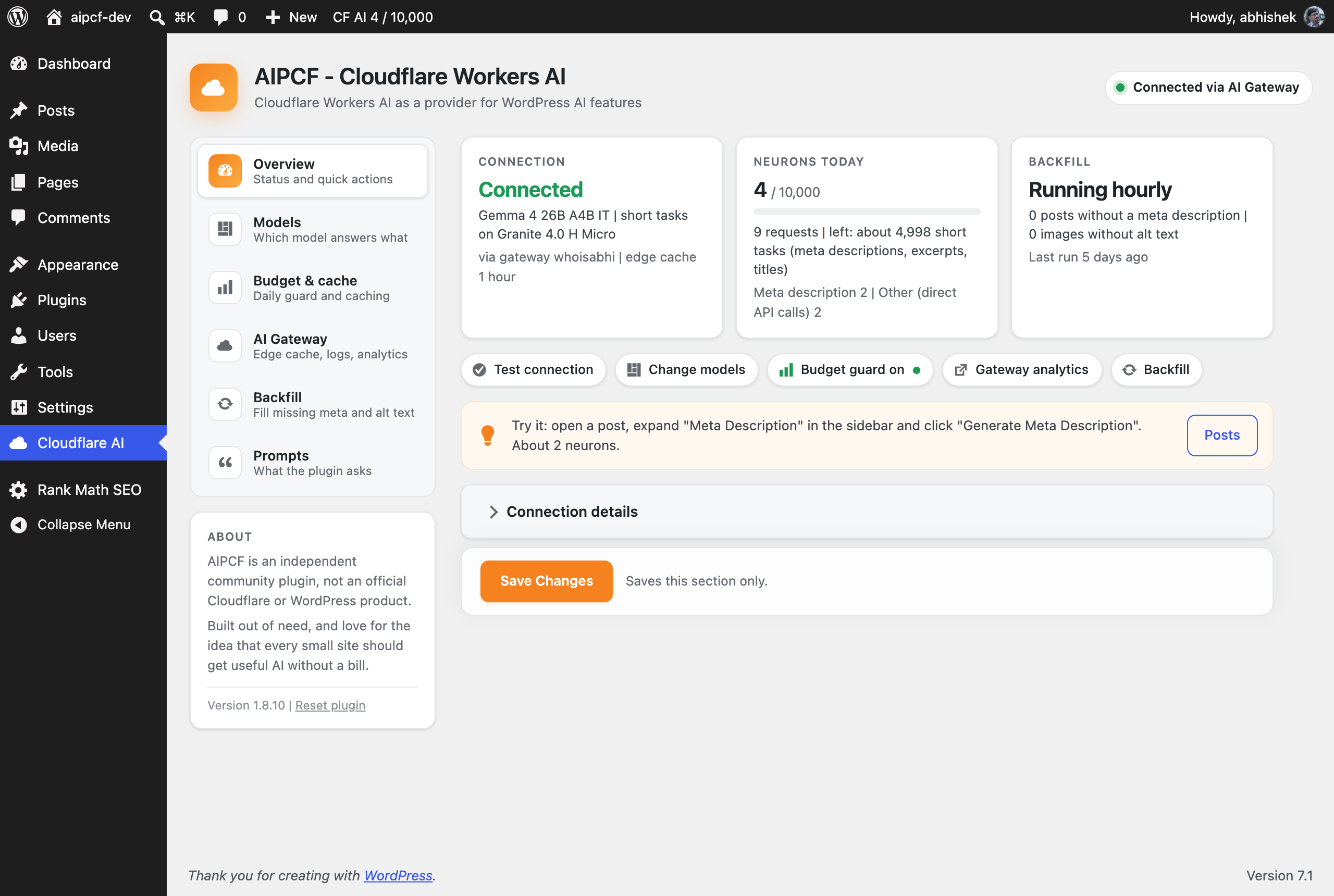The image size is (1334, 896).
Task: Click the Backfill refresh icon in side tabs
Action: click(225, 404)
